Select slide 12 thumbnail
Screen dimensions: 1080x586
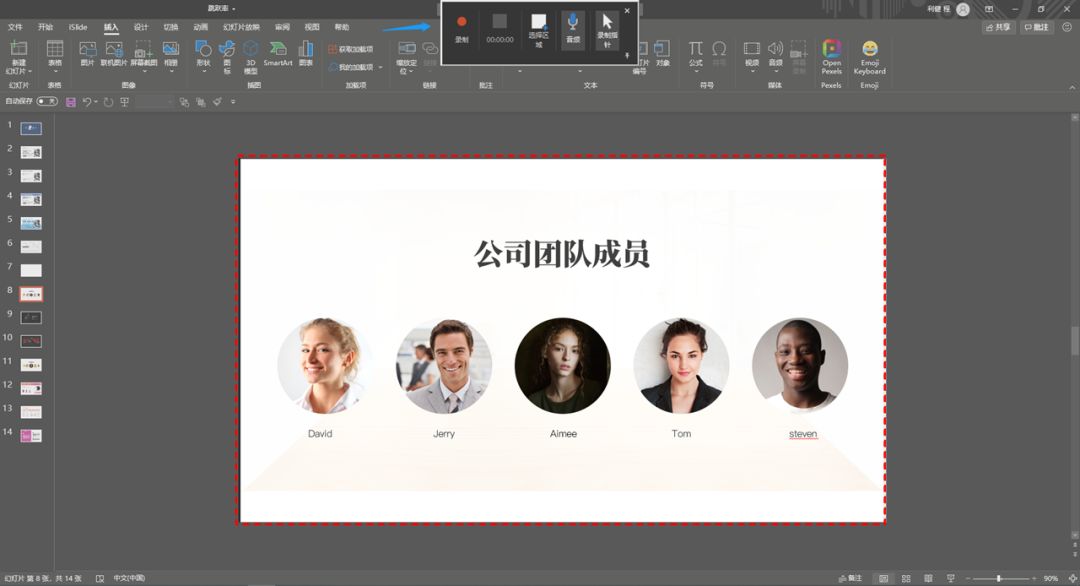click(x=31, y=388)
